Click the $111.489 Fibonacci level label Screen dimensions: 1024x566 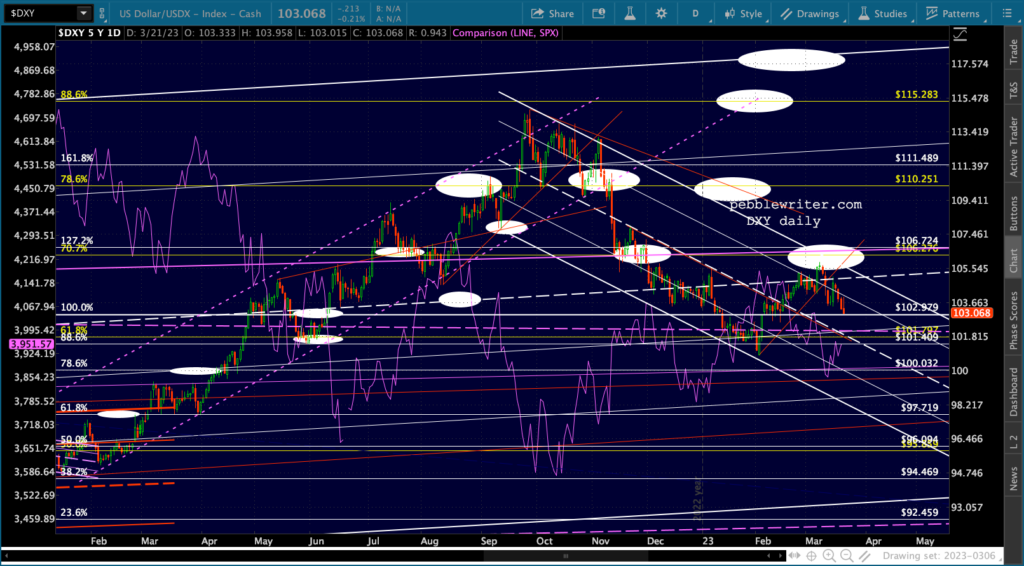pos(916,158)
